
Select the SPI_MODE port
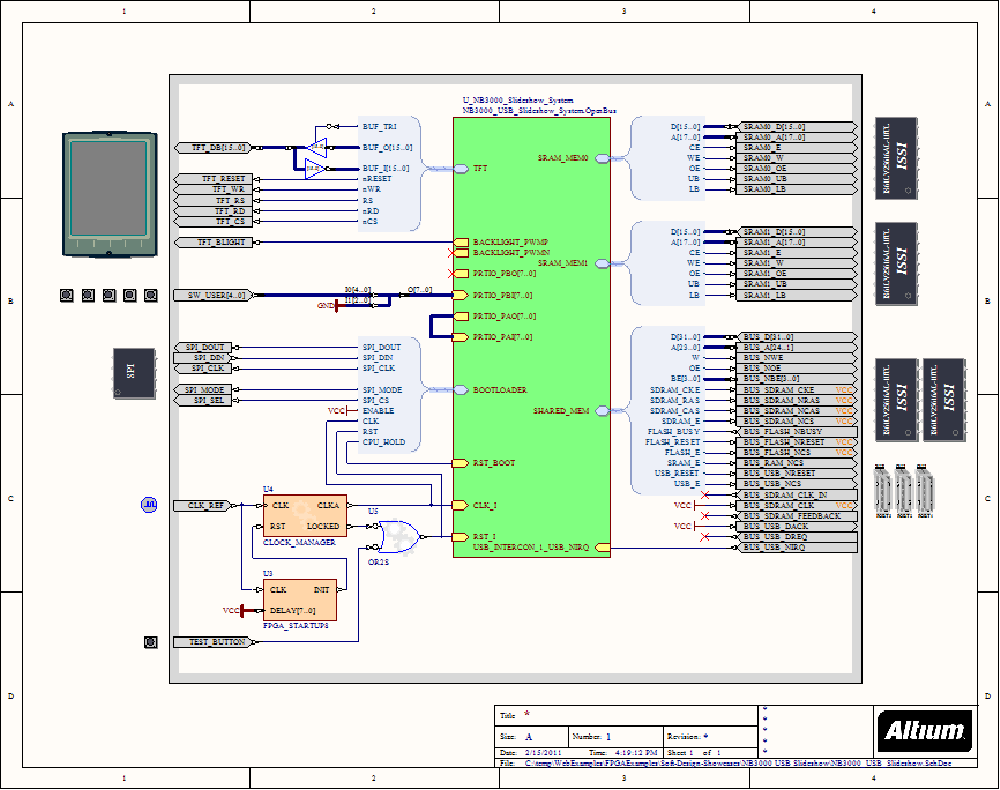(x=203, y=390)
